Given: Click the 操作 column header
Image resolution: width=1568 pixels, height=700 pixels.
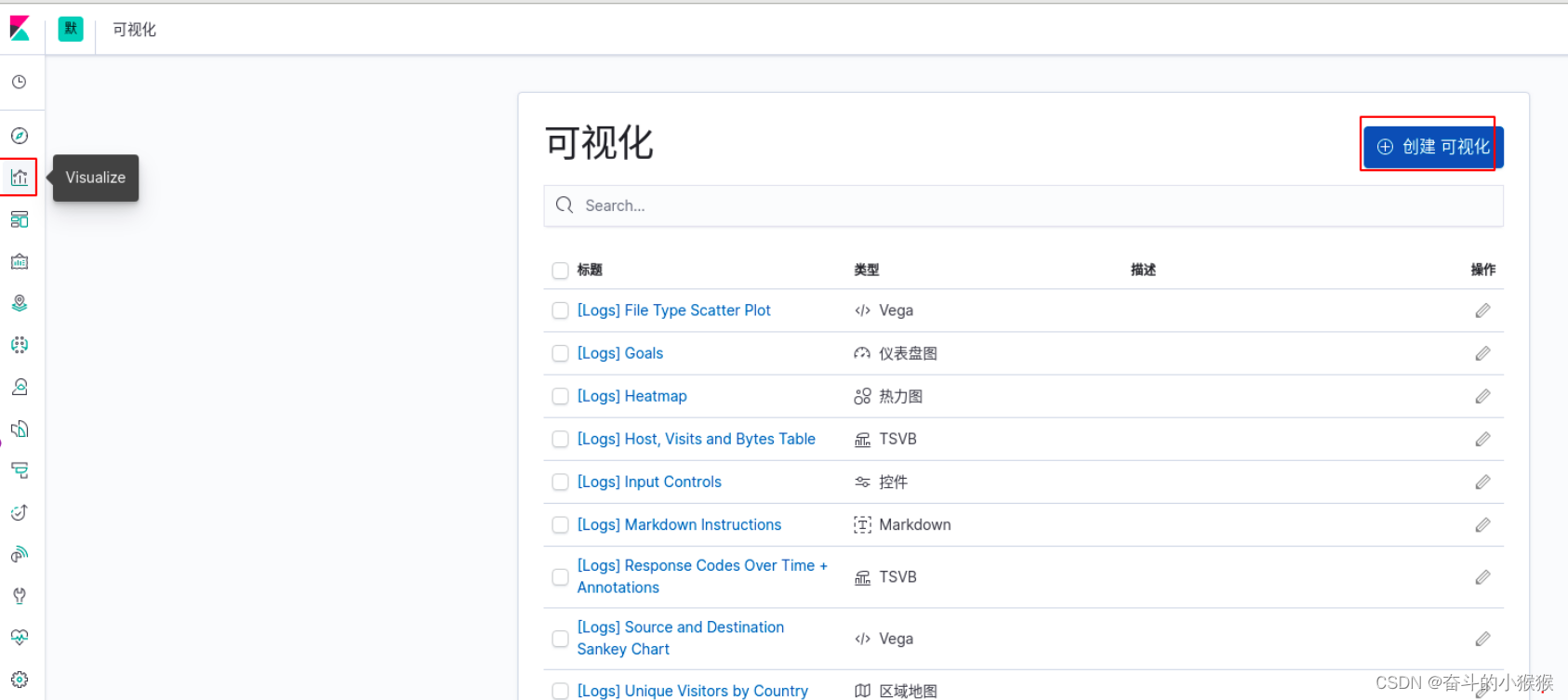Looking at the screenshot, I should tap(1482, 270).
